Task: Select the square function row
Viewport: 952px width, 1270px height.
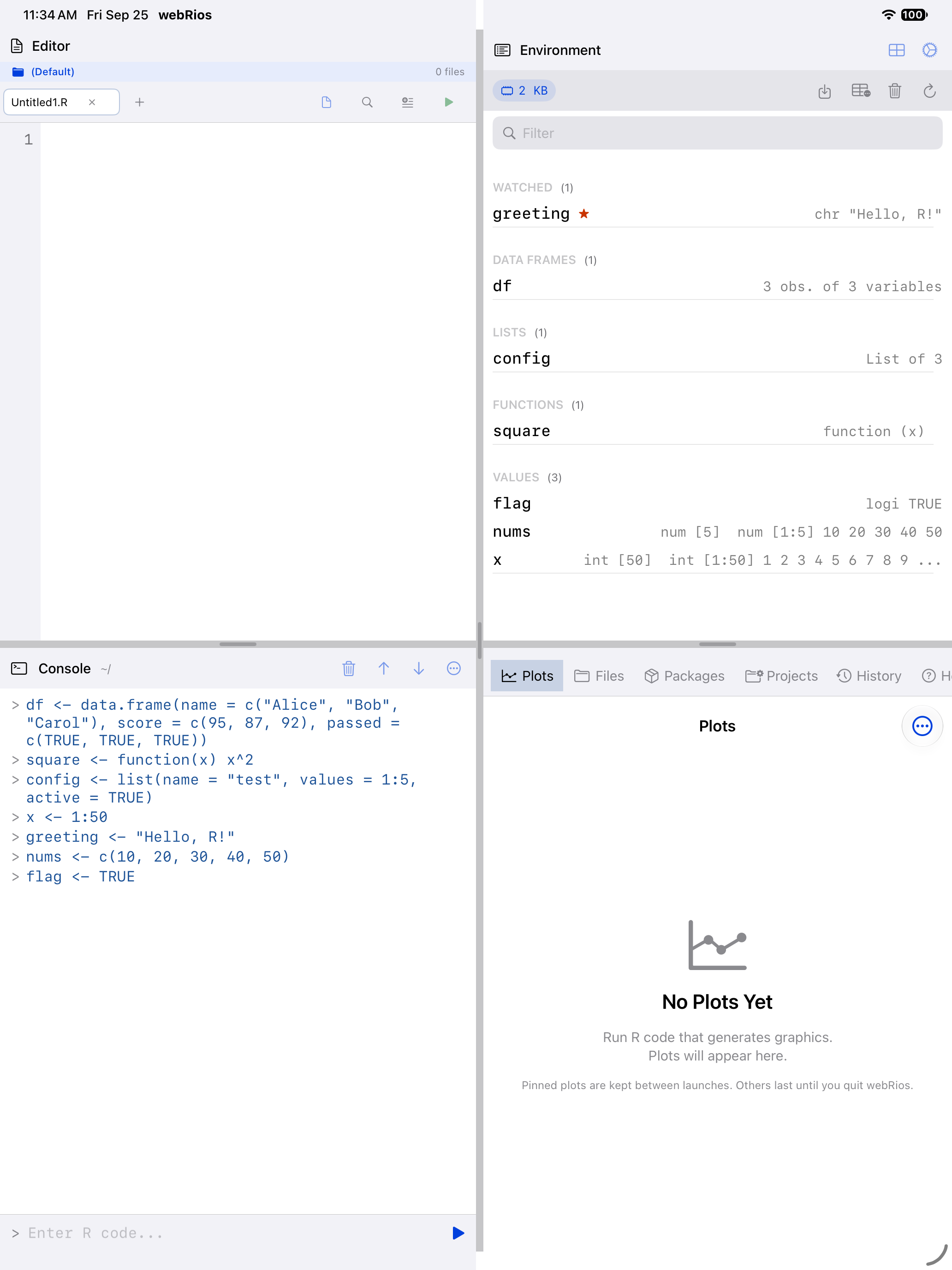Action: (717, 431)
